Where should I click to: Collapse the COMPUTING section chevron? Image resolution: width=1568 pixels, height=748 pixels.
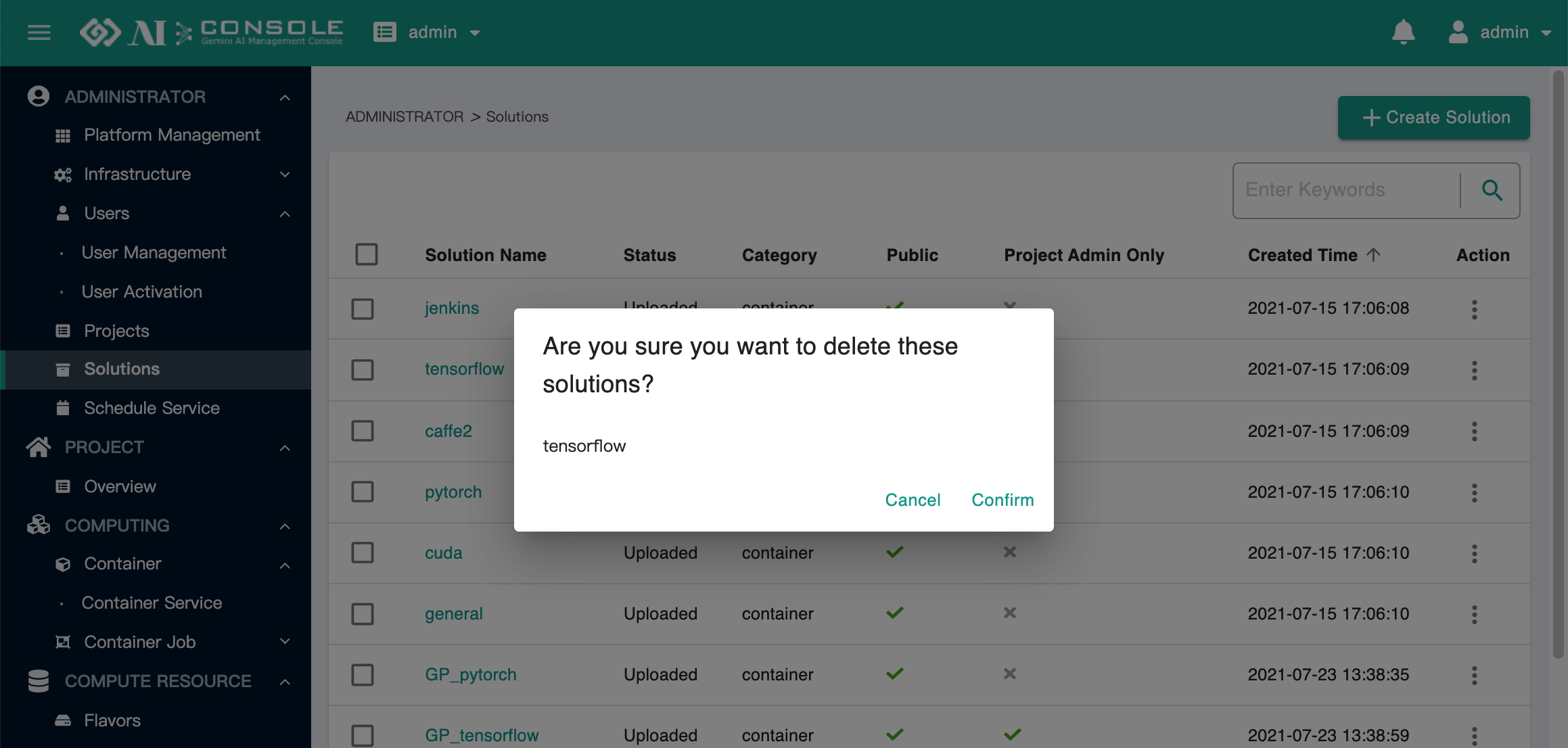tap(285, 526)
